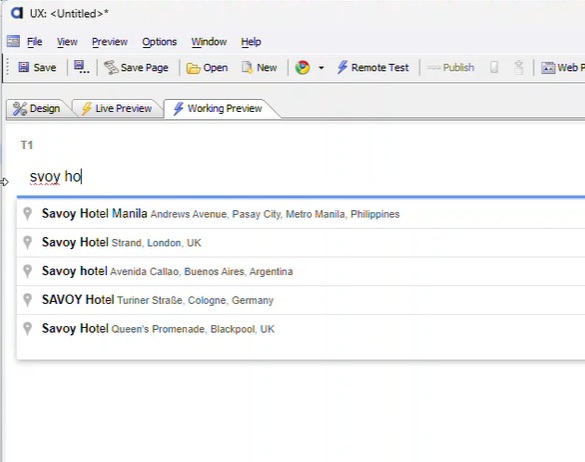This screenshot has height=462, width=585.
Task: Click the T1 label
Action: click(x=27, y=145)
